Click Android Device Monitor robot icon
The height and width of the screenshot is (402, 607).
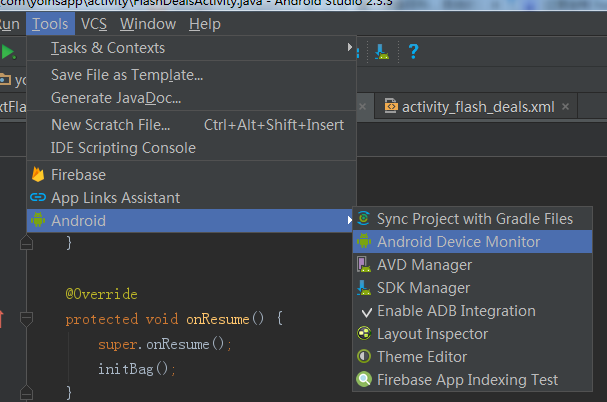364,241
